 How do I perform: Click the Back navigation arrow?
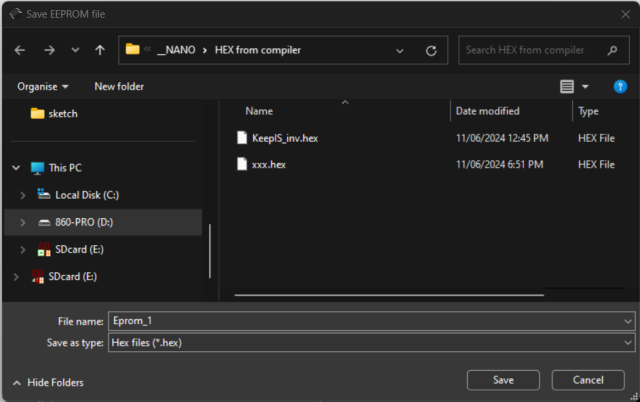pyautogui.click(x=20, y=50)
